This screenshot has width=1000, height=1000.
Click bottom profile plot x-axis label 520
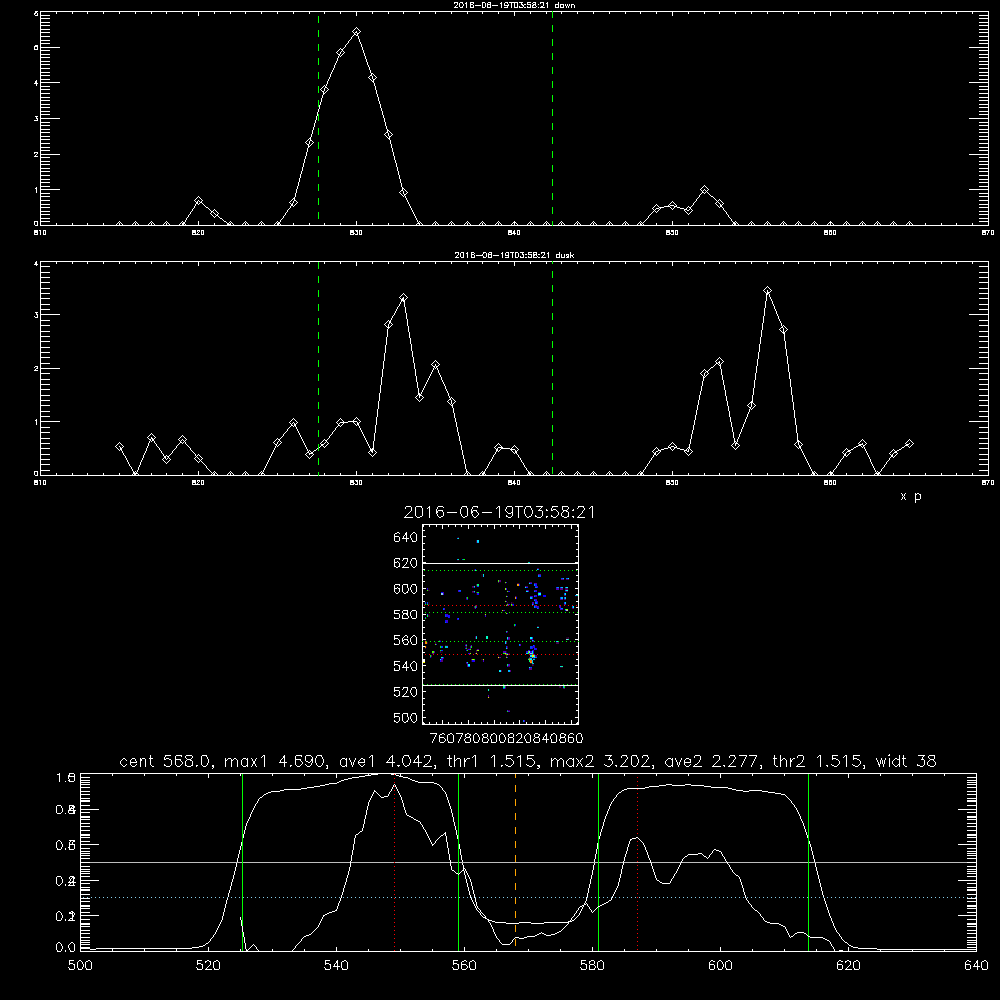(x=208, y=966)
